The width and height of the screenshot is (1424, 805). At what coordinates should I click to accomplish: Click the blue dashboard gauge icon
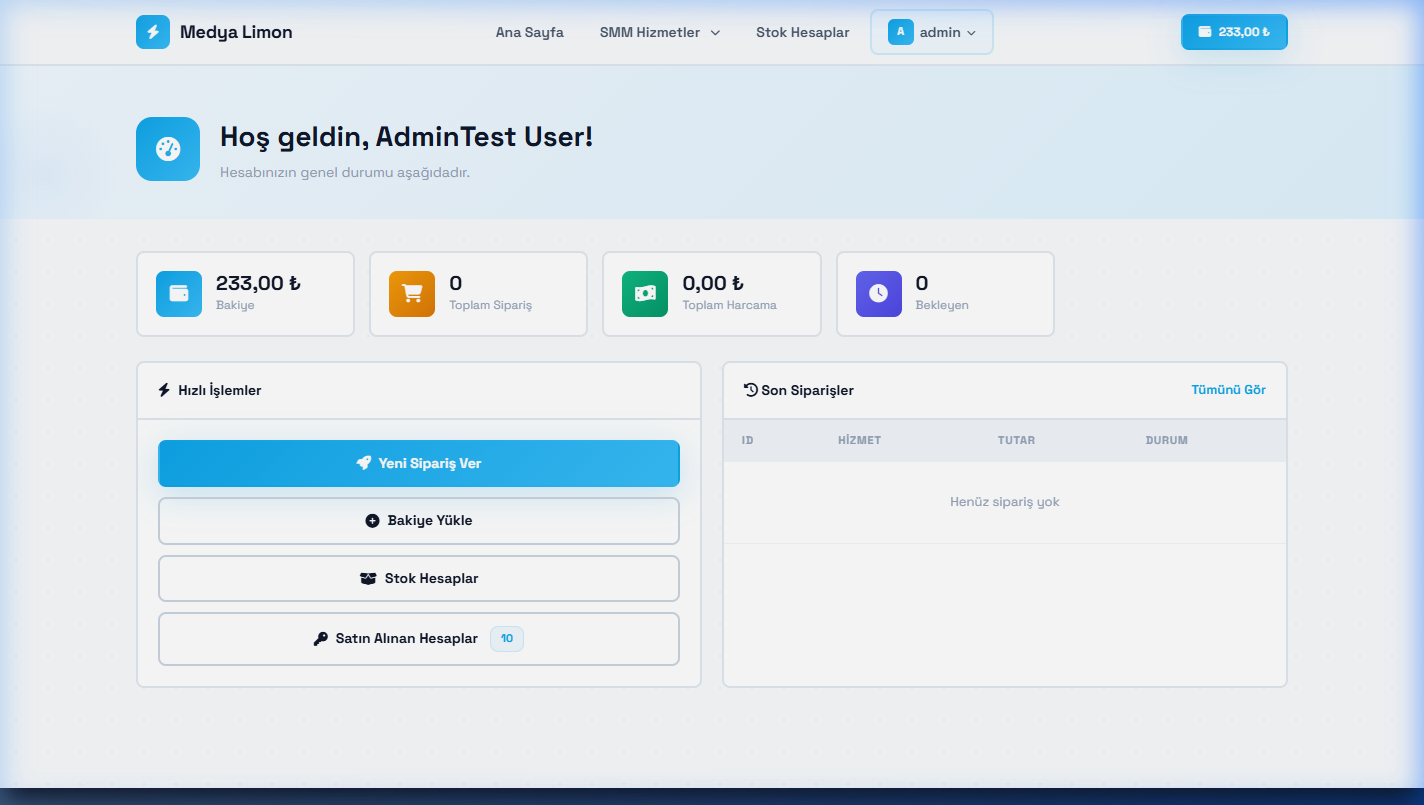pos(168,149)
